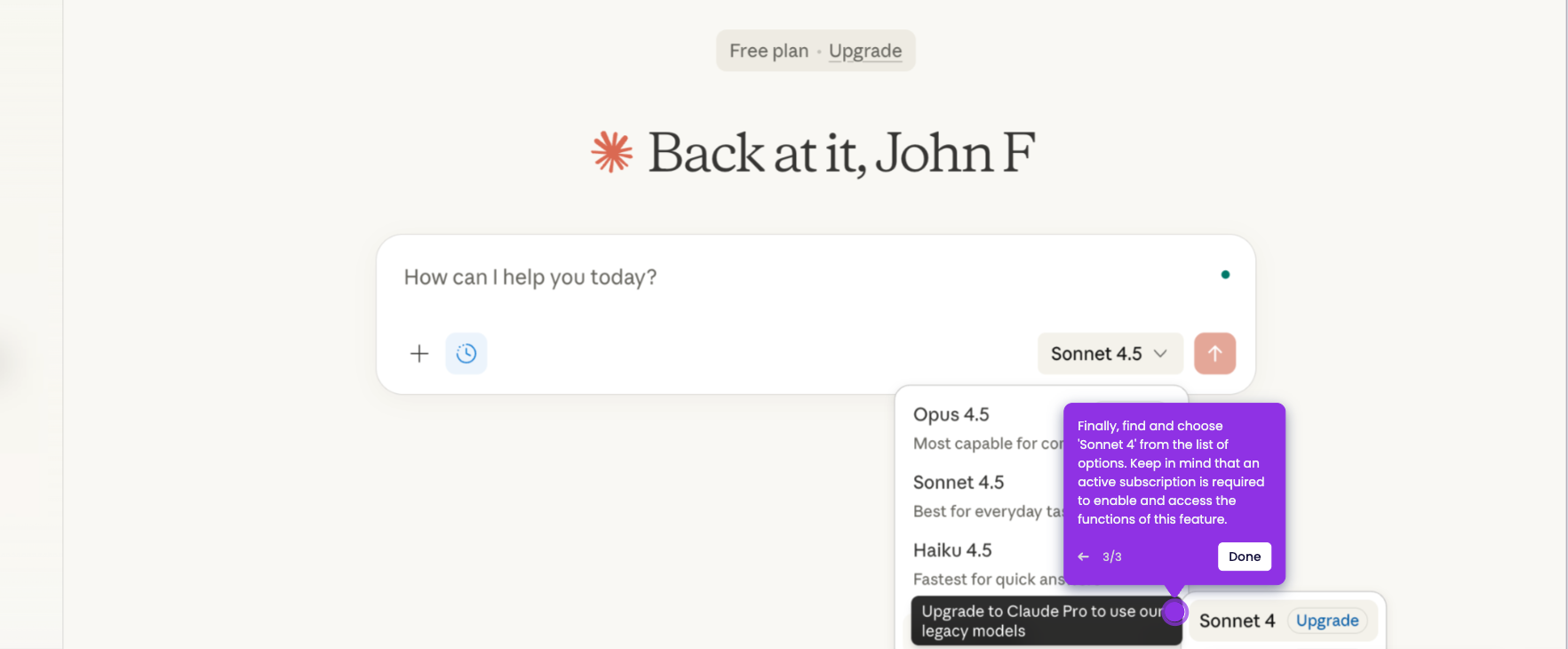Click the Upgrade link beside Free plan

pyautogui.click(x=865, y=51)
